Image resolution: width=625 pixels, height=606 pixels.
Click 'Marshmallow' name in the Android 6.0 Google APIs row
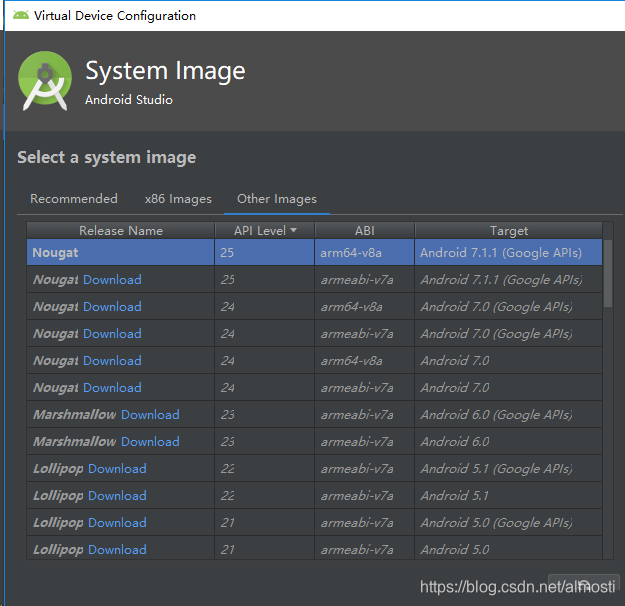tap(75, 415)
